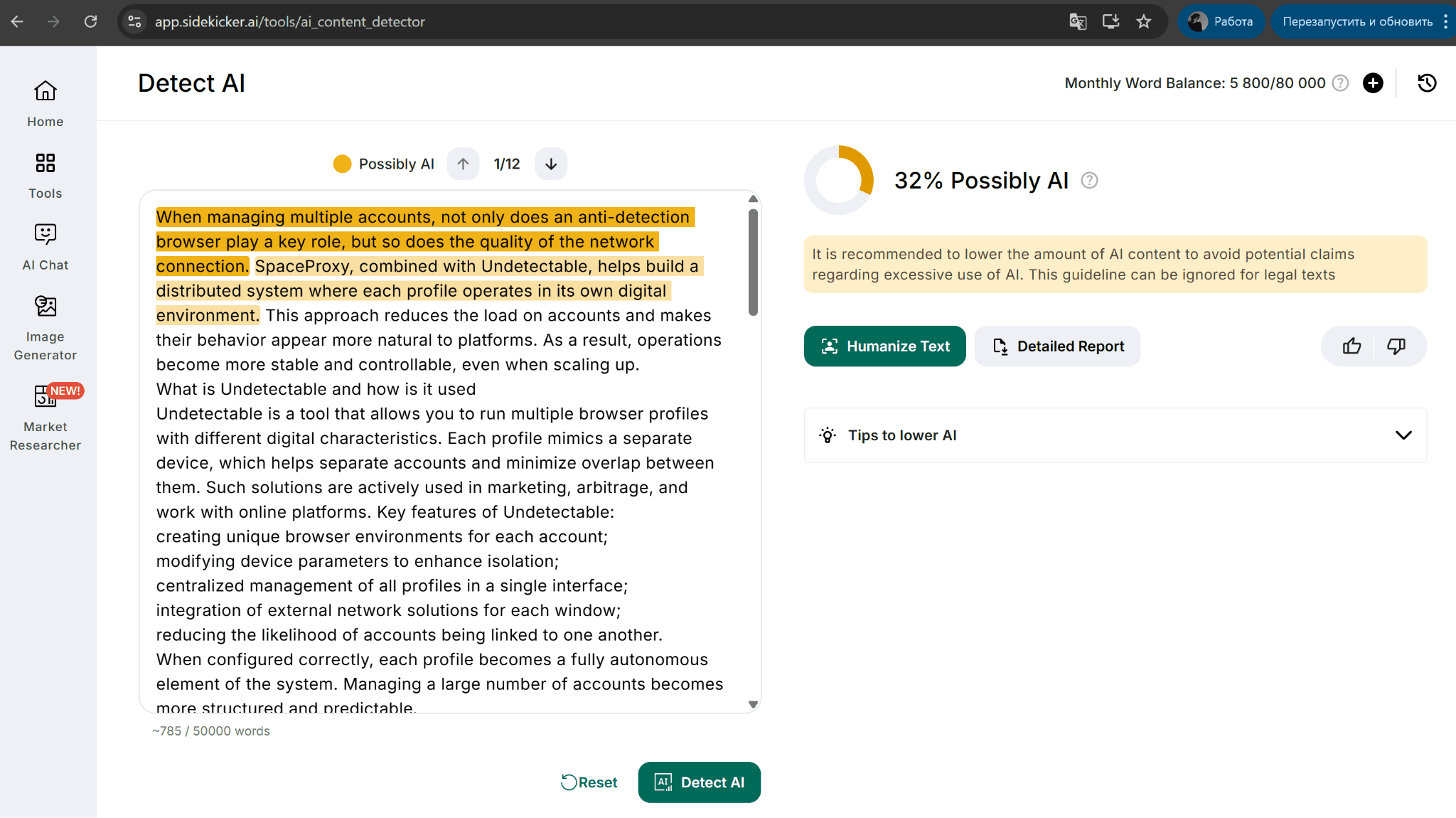The height and width of the screenshot is (818, 1456).
Task: Click the thumbs up feedback icon
Action: click(x=1351, y=346)
